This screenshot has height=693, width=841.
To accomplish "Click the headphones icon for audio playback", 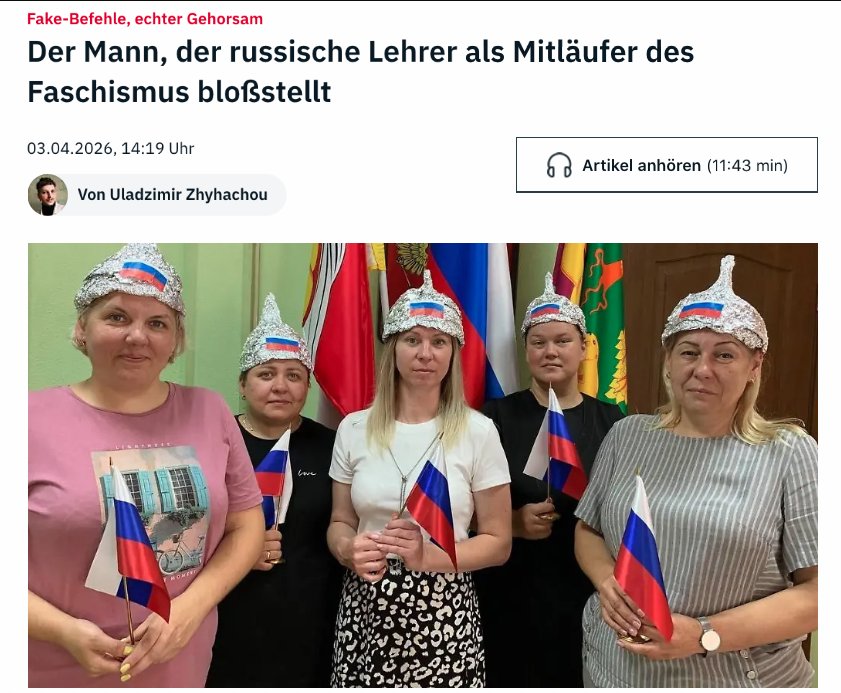I will pyautogui.click(x=559, y=165).
